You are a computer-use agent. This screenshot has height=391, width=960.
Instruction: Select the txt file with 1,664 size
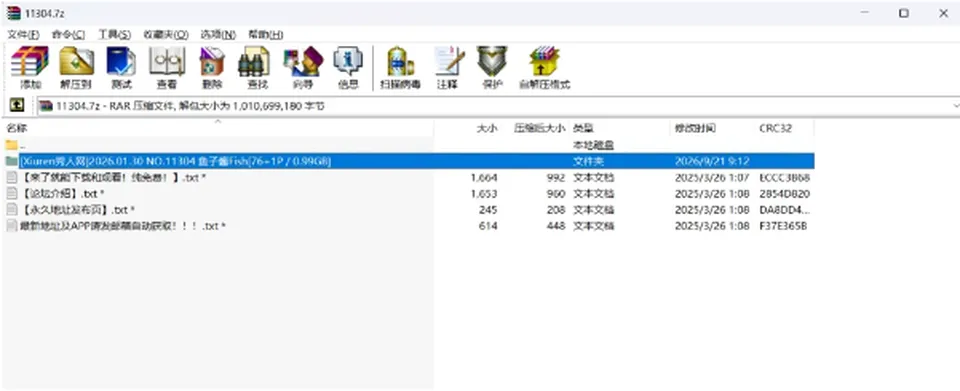[112, 177]
